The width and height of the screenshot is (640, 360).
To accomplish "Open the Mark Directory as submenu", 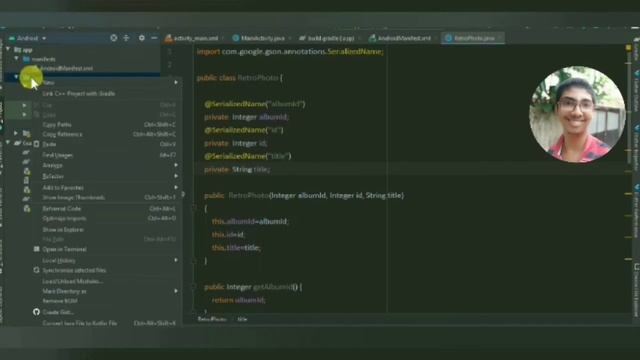I will [107, 291].
